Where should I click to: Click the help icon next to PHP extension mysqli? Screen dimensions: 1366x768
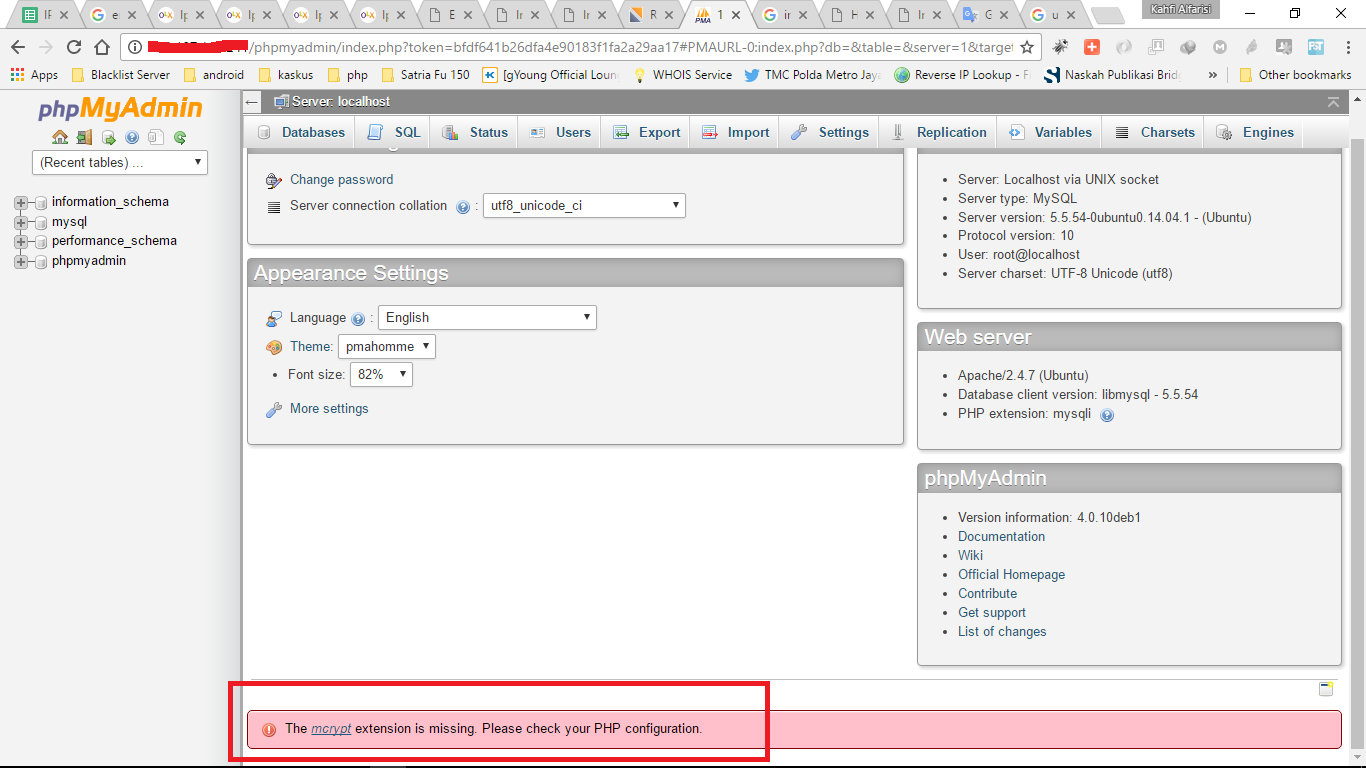pyautogui.click(x=1106, y=414)
